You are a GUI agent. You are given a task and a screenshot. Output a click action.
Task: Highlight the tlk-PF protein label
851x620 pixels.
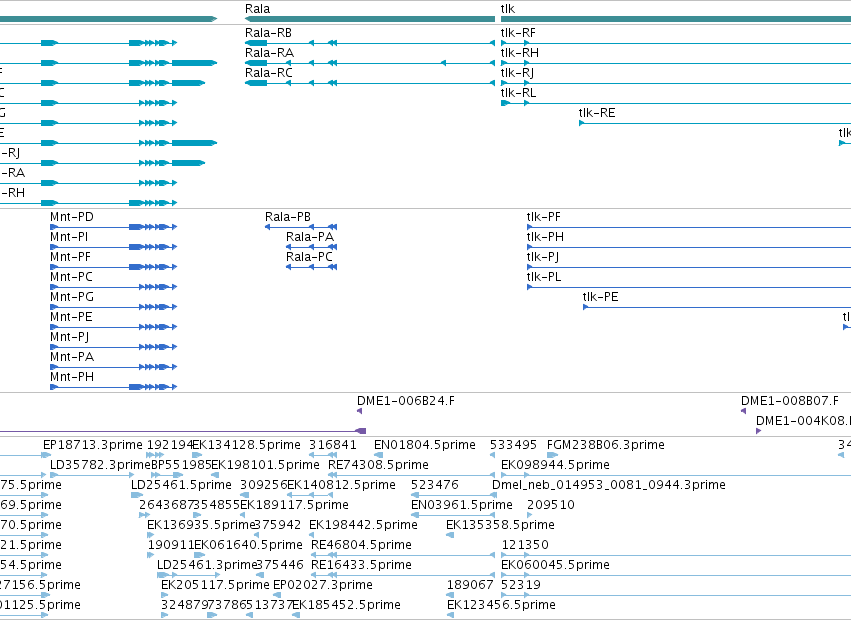click(x=543, y=217)
